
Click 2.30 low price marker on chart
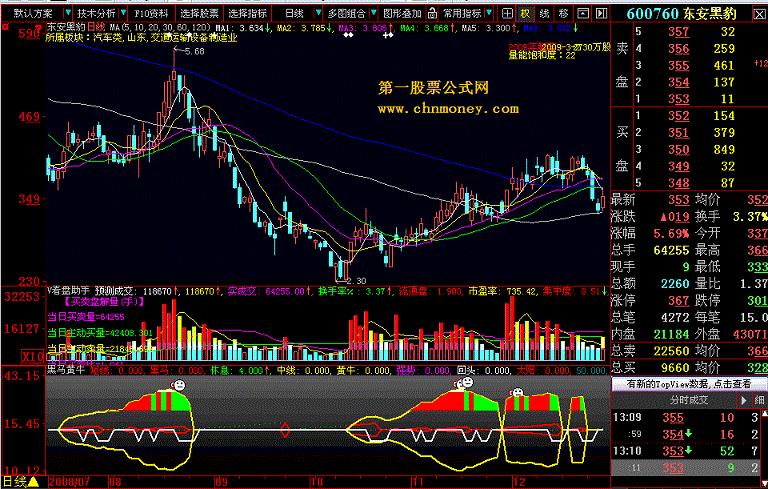[356, 281]
